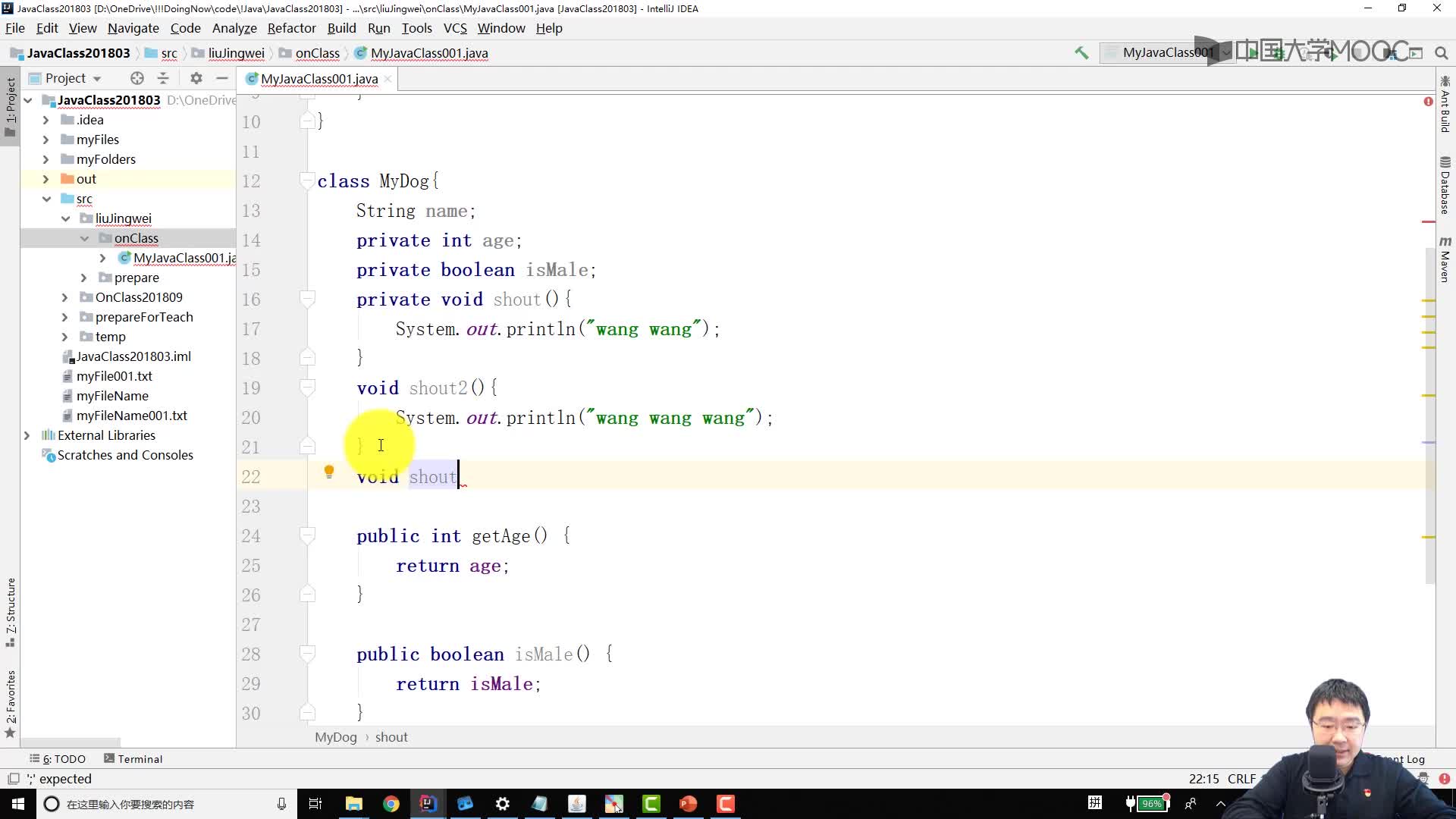Click MyDog in editor breadcrumb
The height and width of the screenshot is (819, 1456).
coord(335,737)
